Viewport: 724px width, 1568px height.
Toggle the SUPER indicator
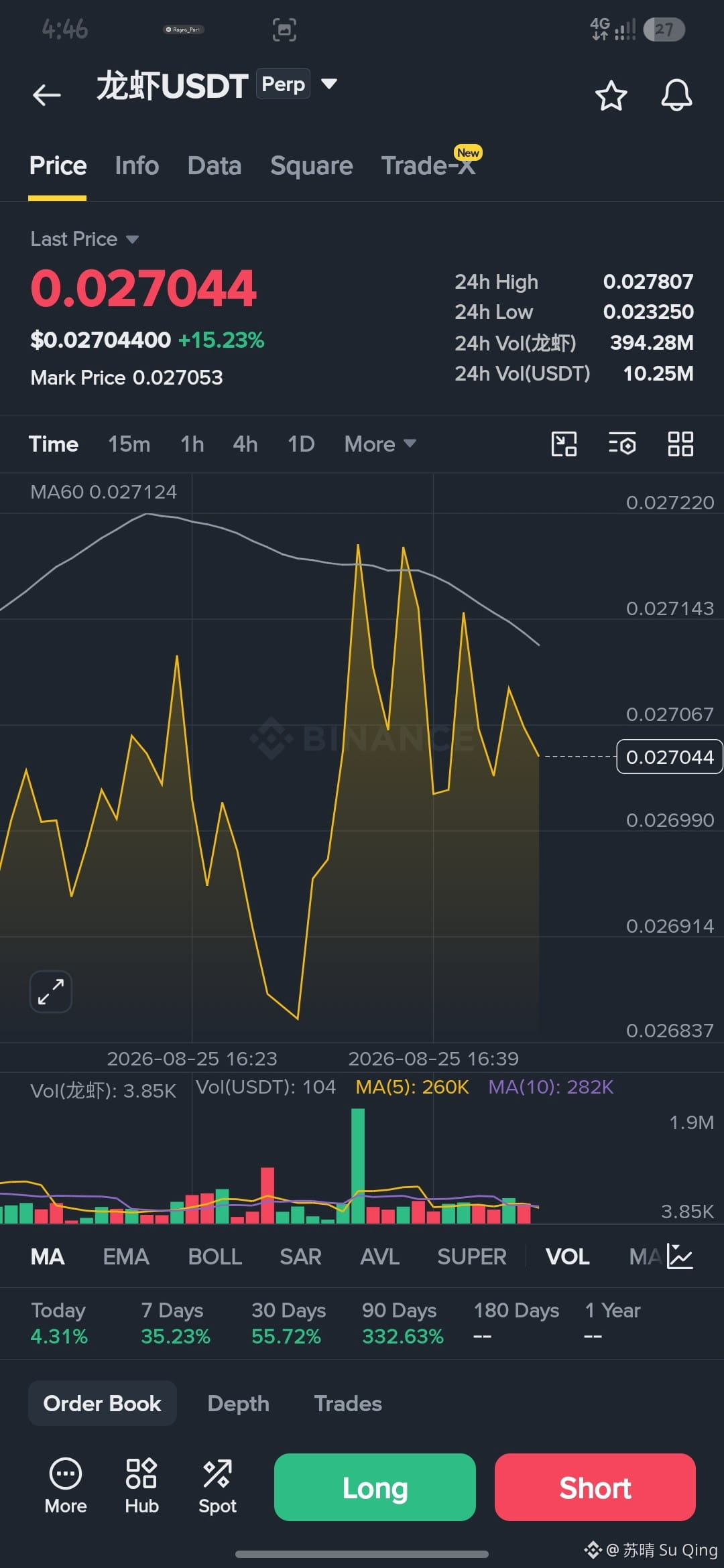471,1256
